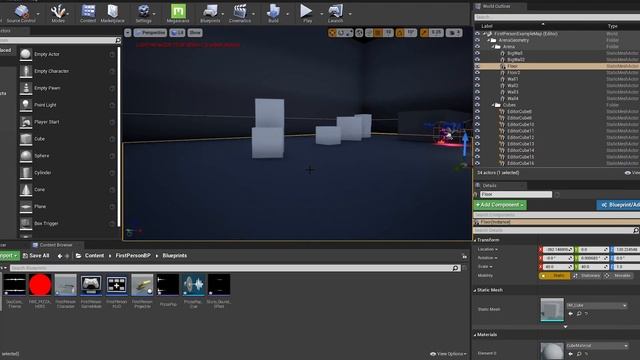Expand advanced Static Mesh options arrow
Image resolution: width=640 pixels, height=360 pixels.
tap(565, 327)
